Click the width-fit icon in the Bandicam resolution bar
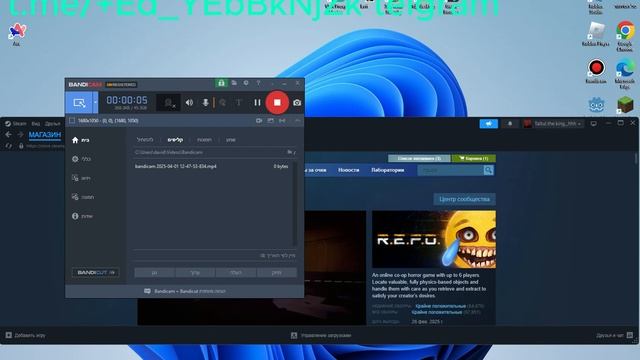Screen dimensions: 640x360 point(282,121)
